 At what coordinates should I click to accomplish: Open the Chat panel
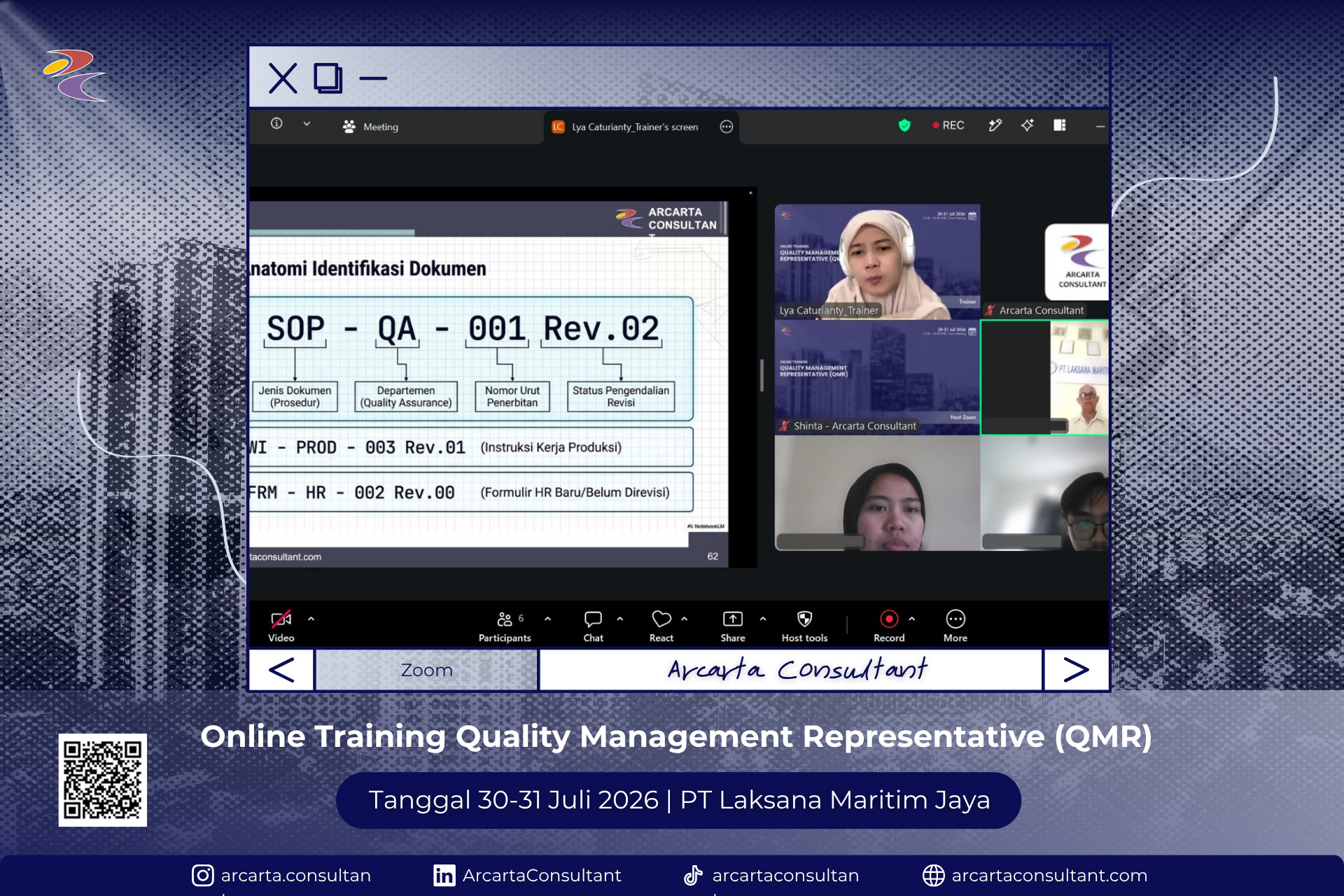click(593, 626)
